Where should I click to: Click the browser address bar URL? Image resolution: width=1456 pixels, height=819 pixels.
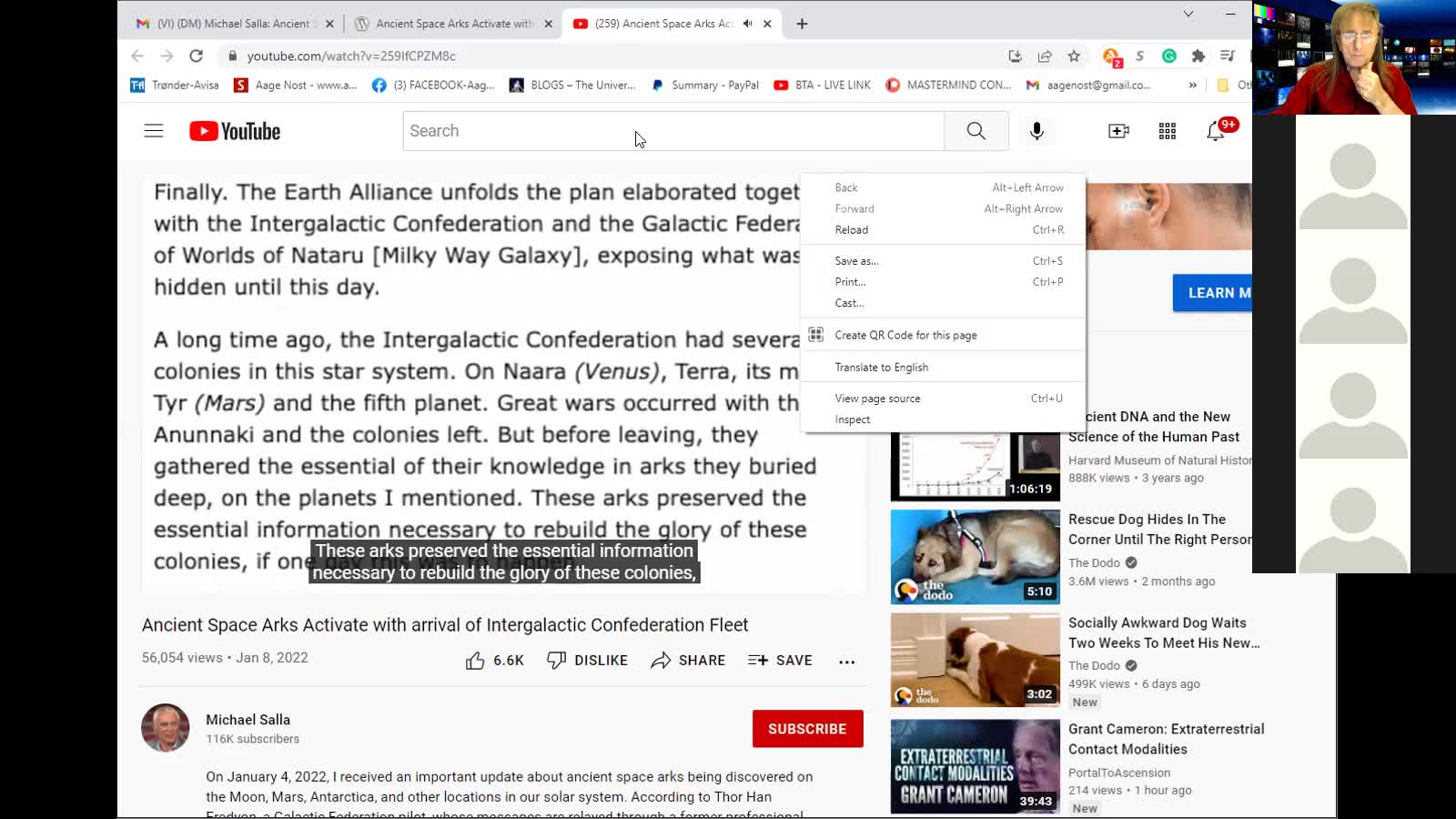(x=351, y=56)
